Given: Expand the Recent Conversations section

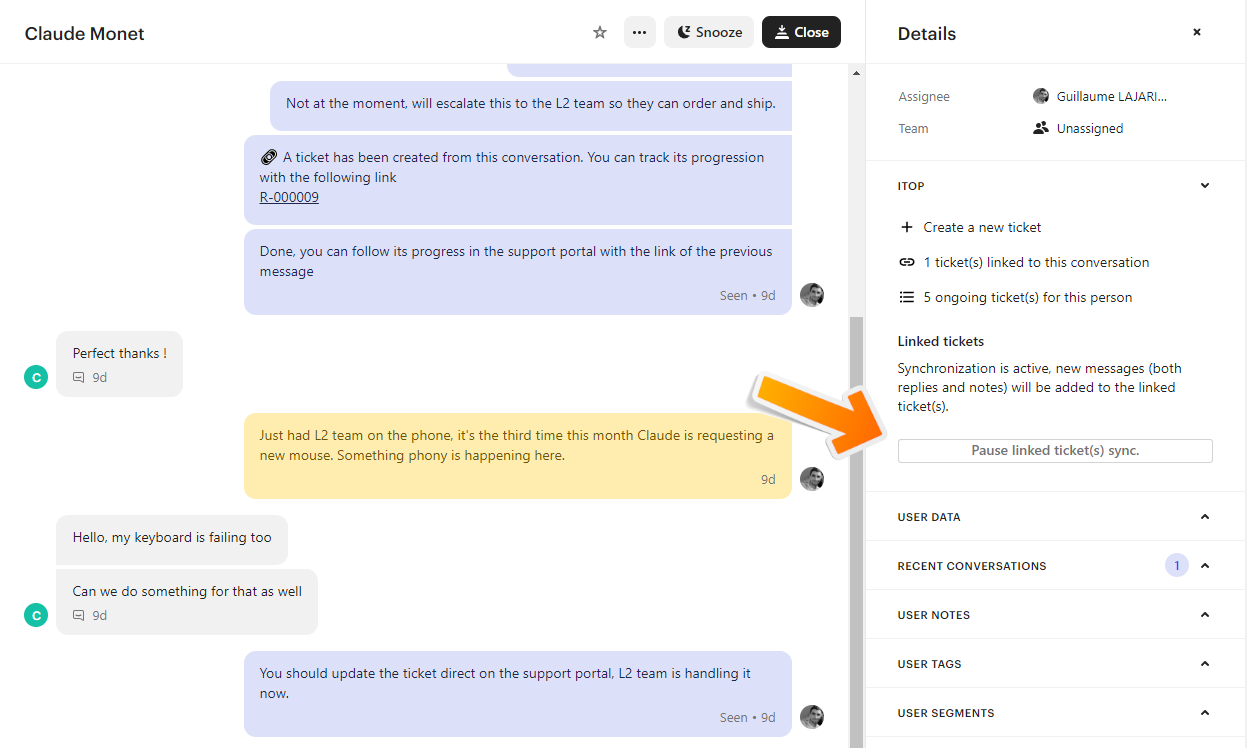Looking at the screenshot, I should 1205,566.
